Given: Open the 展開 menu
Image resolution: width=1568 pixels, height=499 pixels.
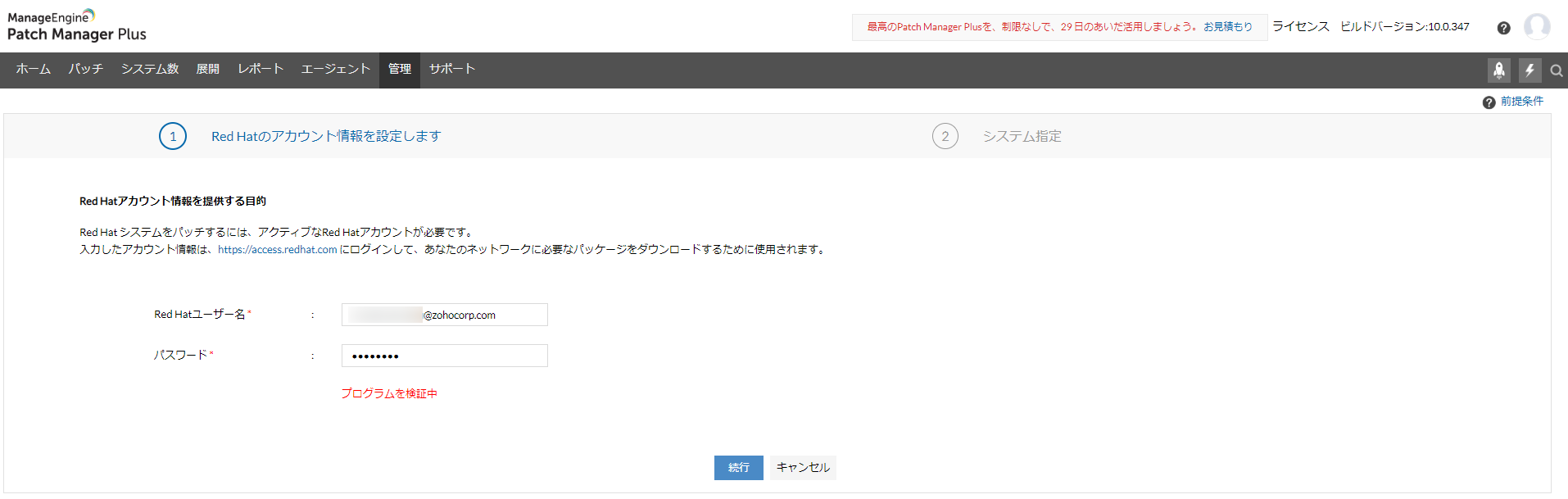Looking at the screenshot, I should 207,69.
